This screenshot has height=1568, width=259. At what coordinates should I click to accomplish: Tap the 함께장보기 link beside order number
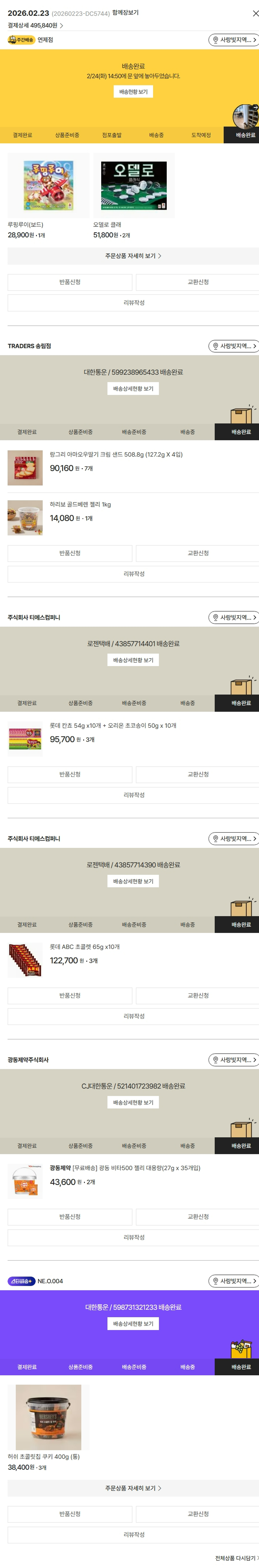(x=125, y=13)
